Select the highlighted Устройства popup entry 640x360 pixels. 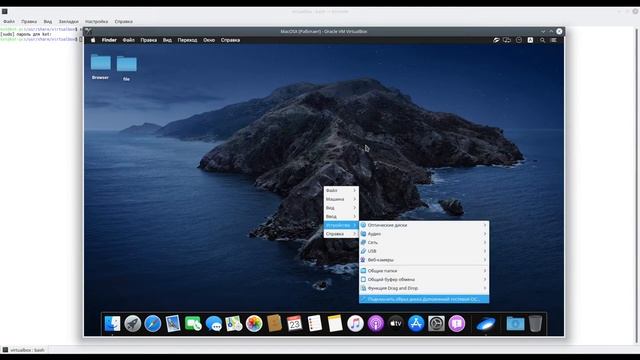click(x=341, y=225)
